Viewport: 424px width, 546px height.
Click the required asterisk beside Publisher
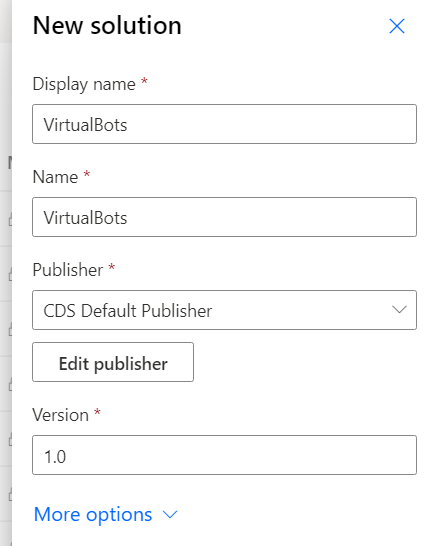tap(111, 267)
